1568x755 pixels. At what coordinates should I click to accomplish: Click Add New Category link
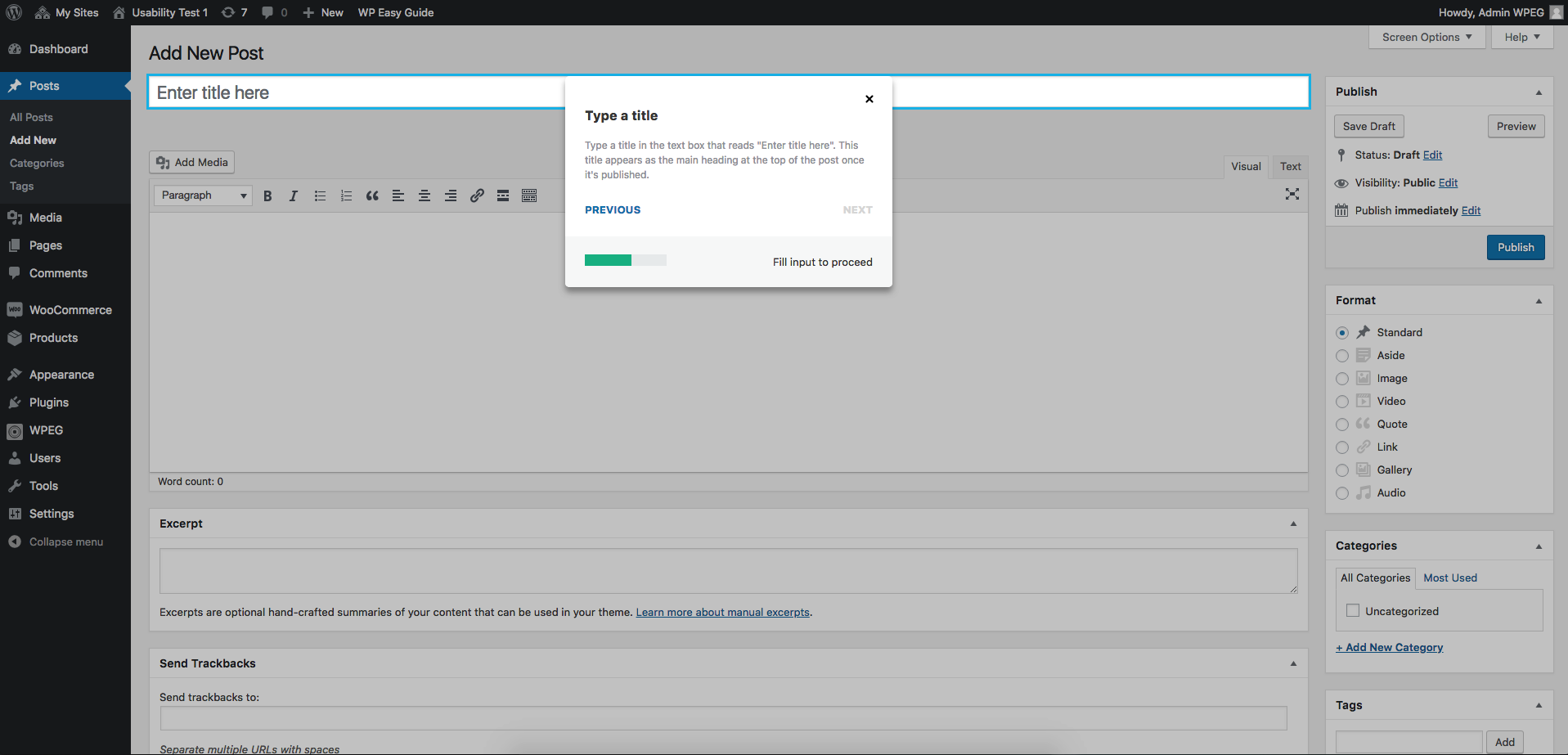[1390, 647]
